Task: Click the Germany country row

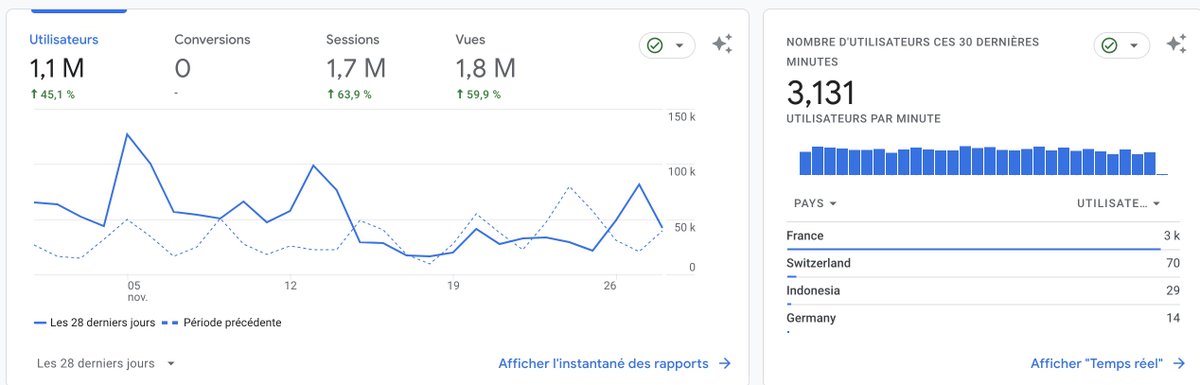Action: coord(984,319)
